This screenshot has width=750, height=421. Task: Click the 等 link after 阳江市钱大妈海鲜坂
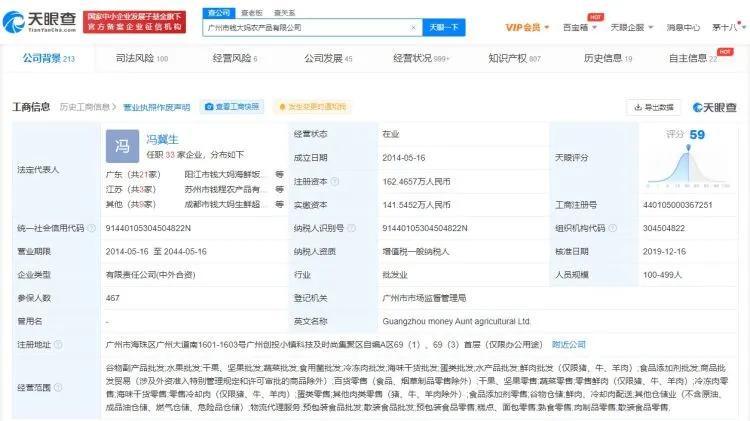pyautogui.click(x=280, y=175)
